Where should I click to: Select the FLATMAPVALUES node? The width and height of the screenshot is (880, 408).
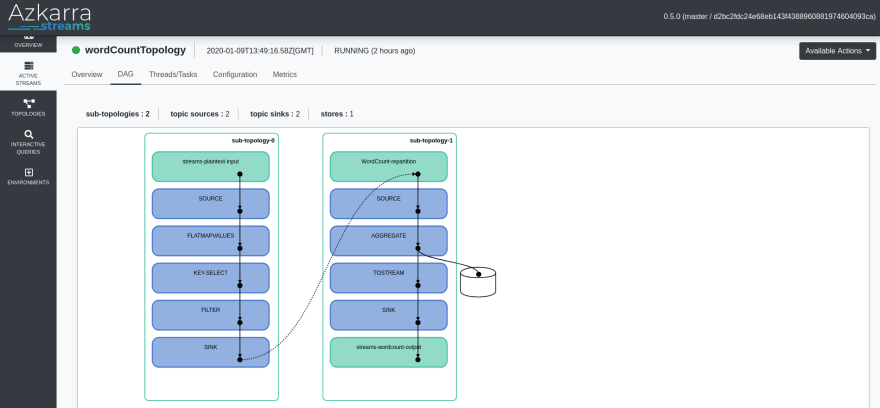(x=210, y=241)
